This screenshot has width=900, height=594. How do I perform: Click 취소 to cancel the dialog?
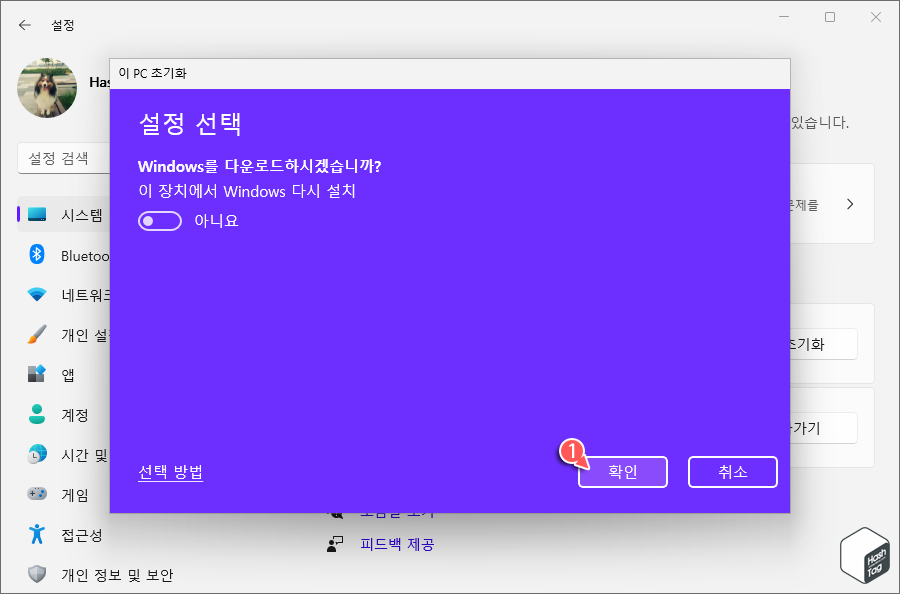click(732, 471)
